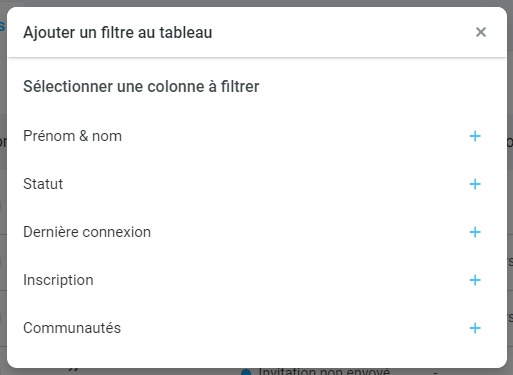Click the Invitation non envoyé status text
The height and width of the screenshot is (375, 513).
coord(324,371)
